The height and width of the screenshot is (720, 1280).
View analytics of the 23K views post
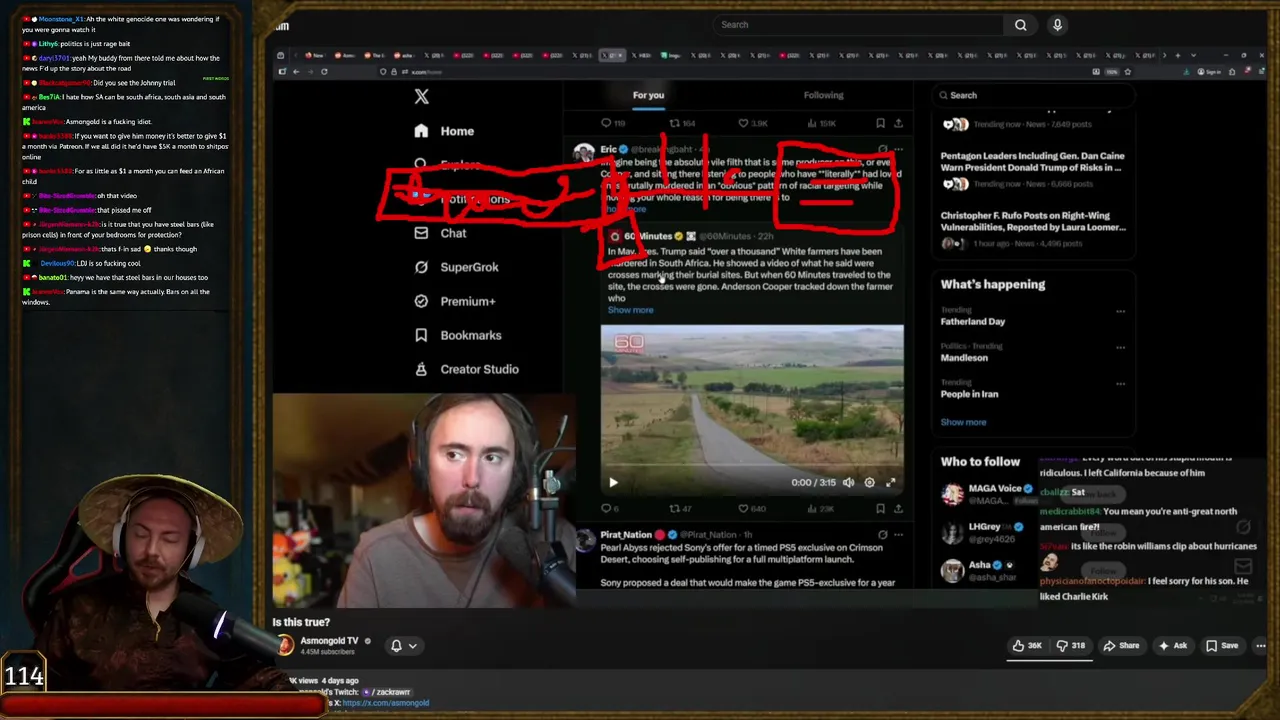[819, 508]
